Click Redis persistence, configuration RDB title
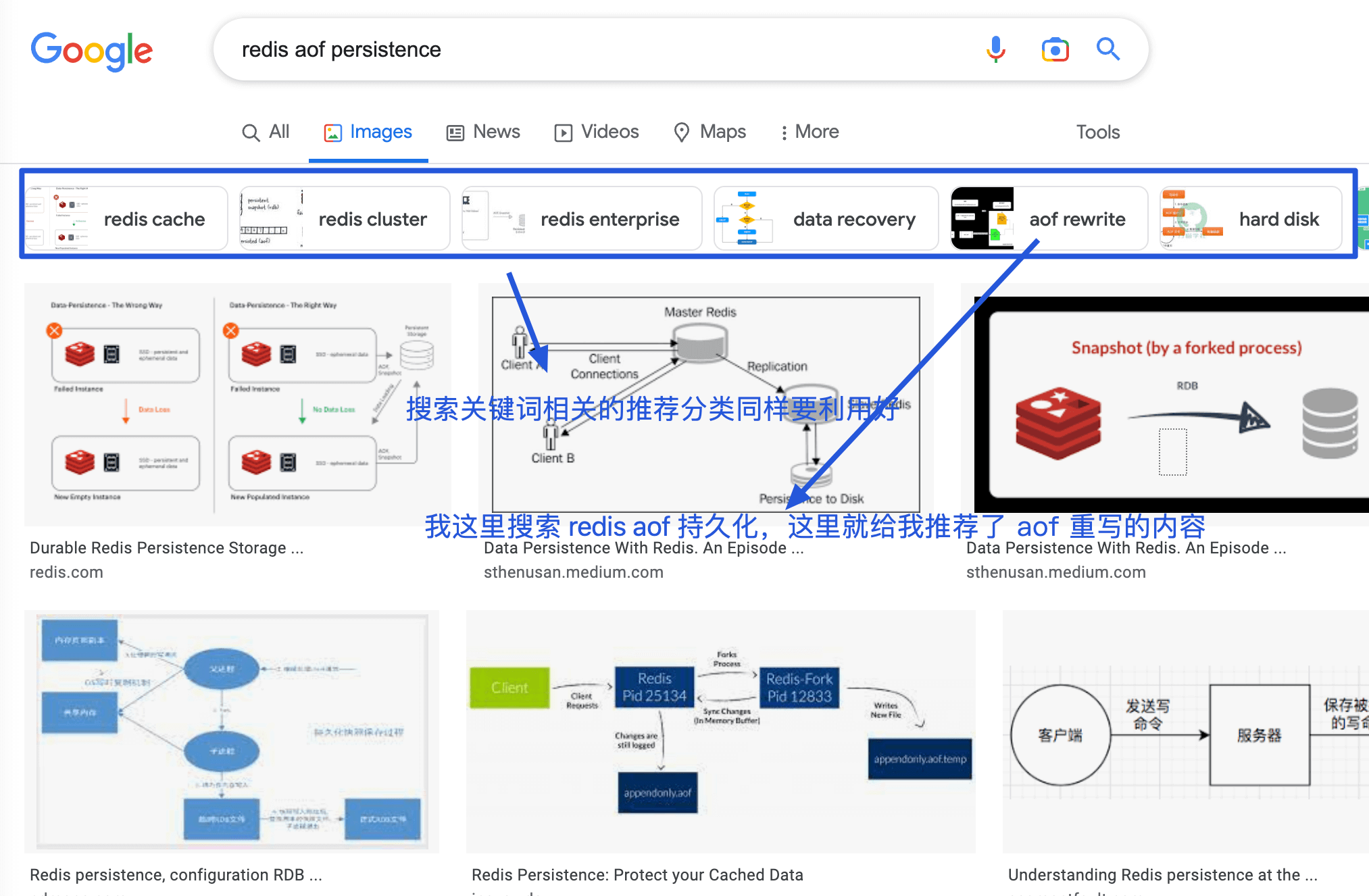The width and height of the screenshot is (1369, 896). [x=176, y=874]
